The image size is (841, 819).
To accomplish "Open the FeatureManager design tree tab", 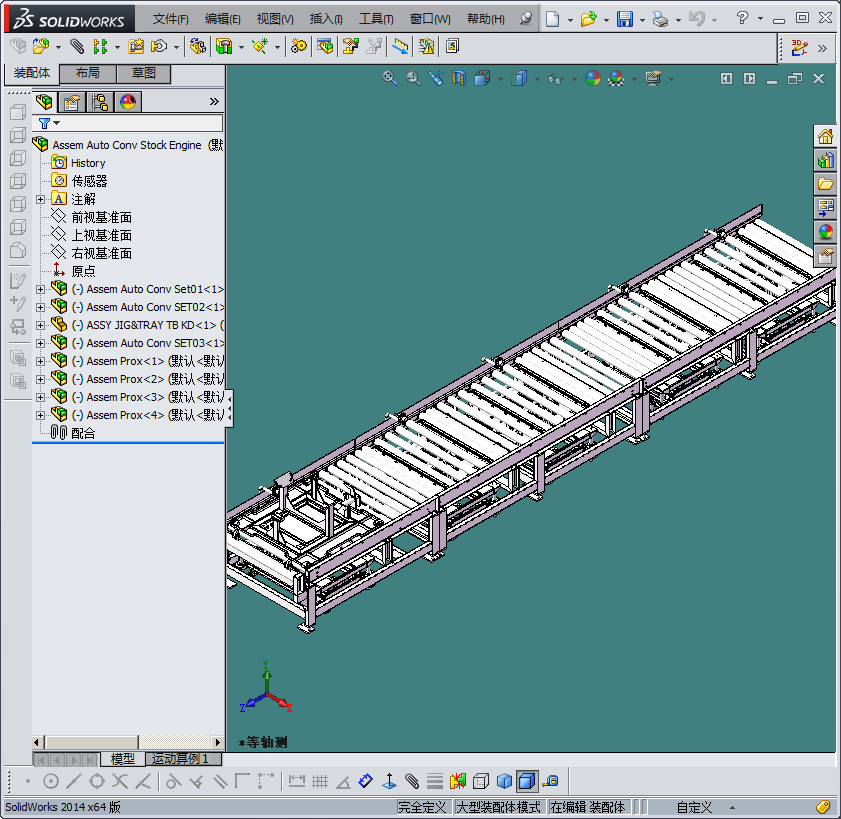I will click(x=44, y=101).
